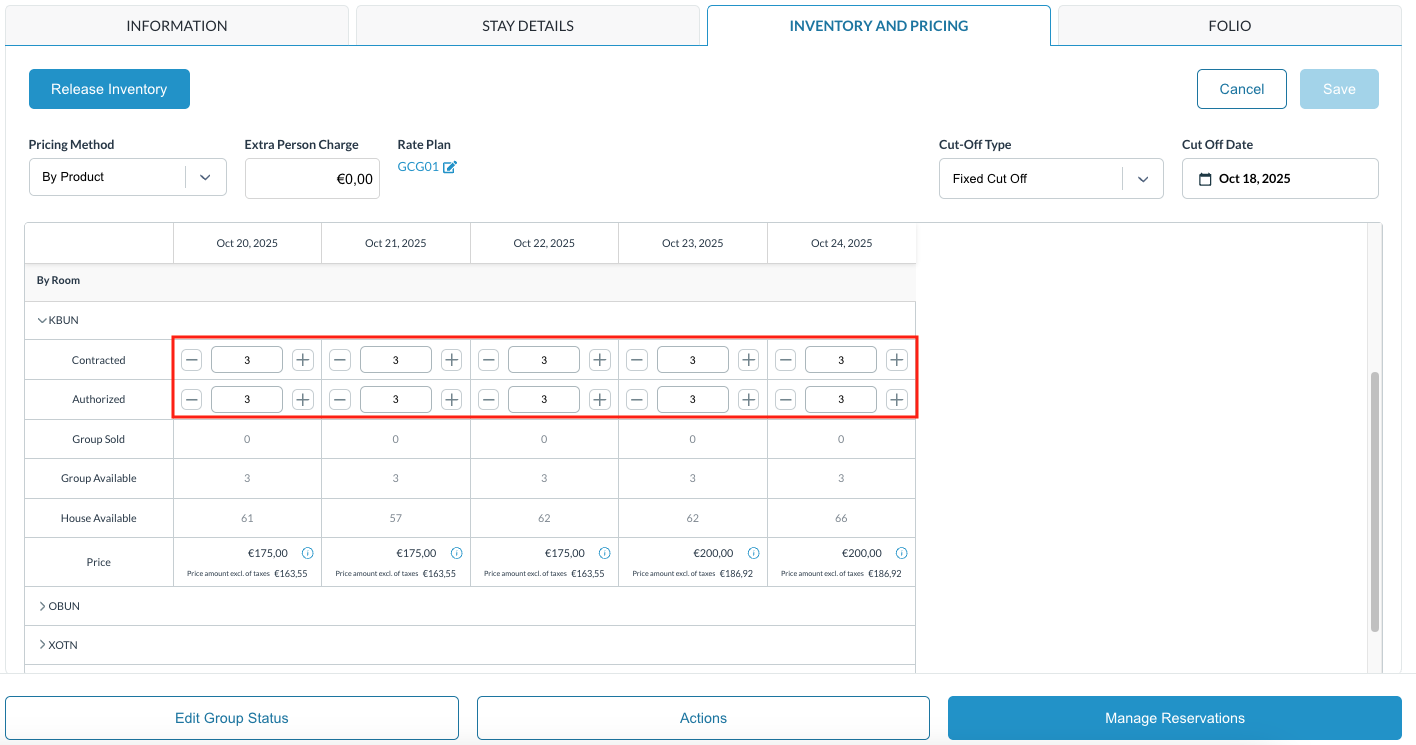1416x745 pixels.
Task: Click the Extra Person Charge input field
Action: point(312,179)
